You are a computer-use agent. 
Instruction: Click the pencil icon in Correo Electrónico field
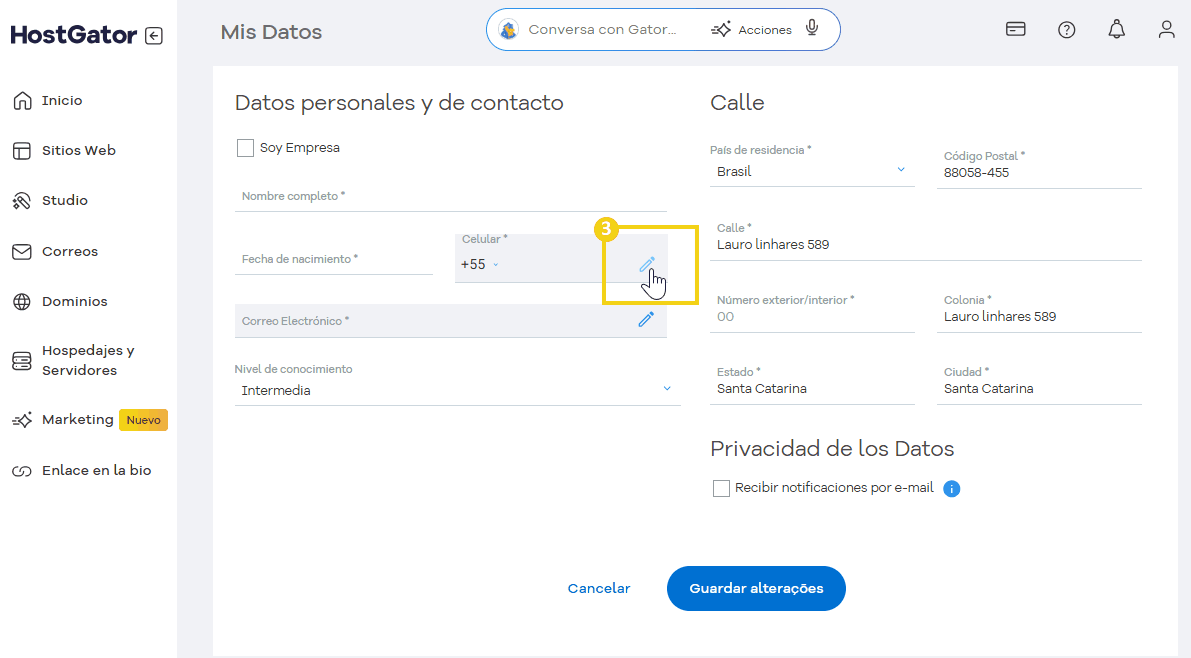pos(646,319)
